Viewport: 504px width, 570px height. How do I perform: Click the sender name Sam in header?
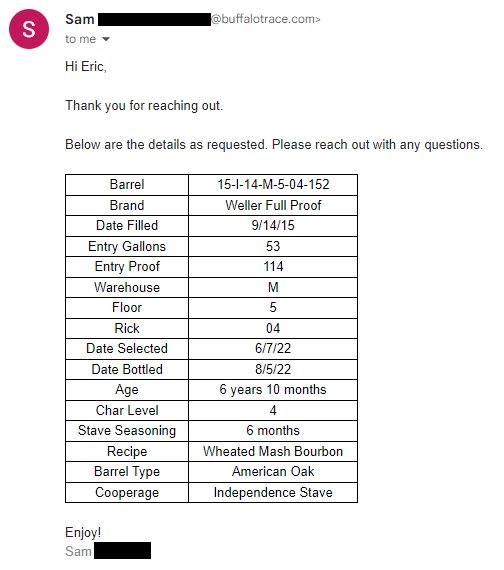point(80,19)
